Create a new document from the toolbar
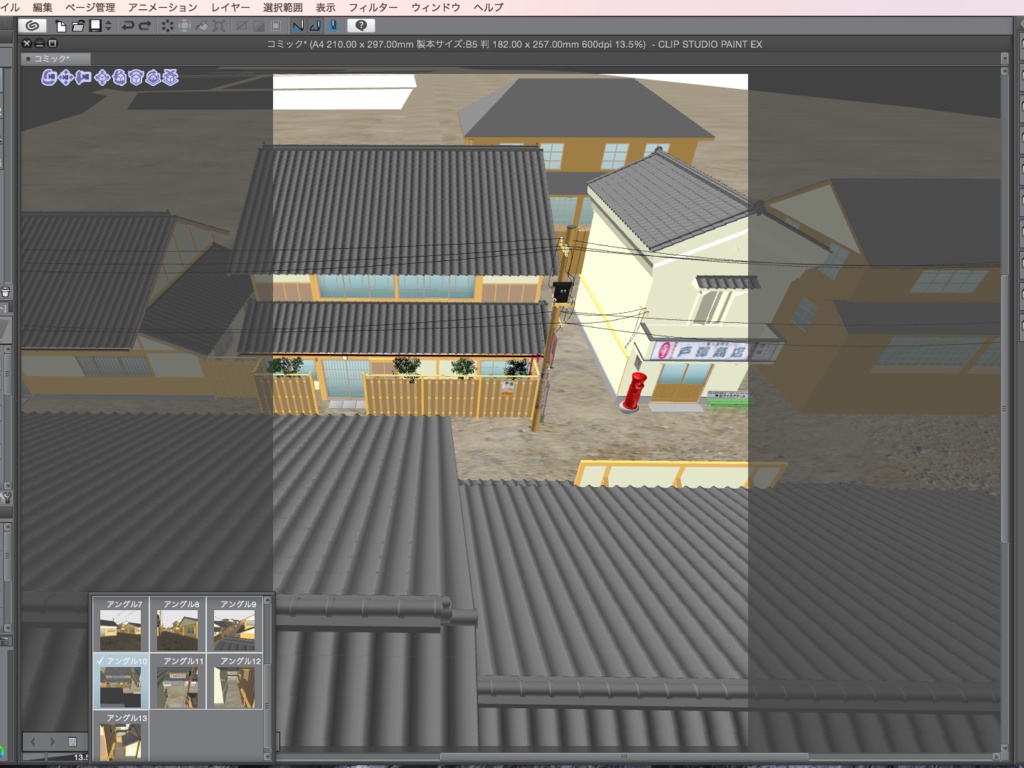 pyautogui.click(x=61, y=26)
